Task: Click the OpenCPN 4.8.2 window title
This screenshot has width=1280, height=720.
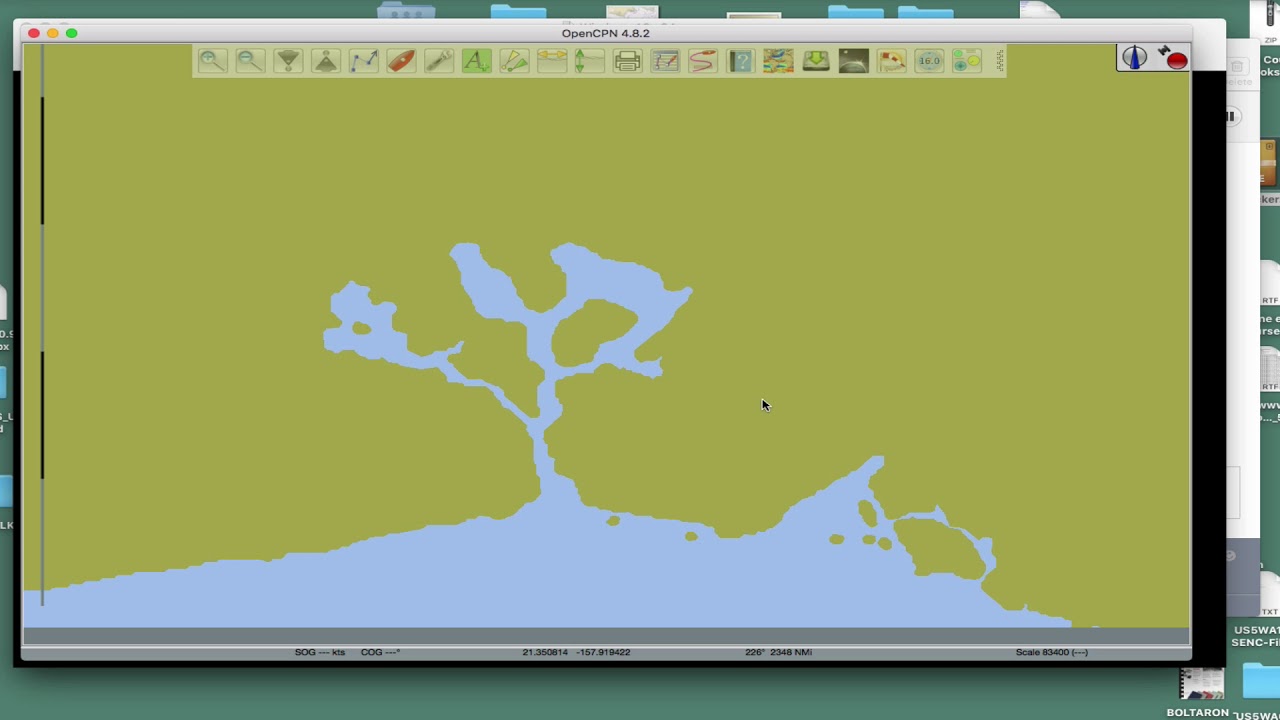Action: pos(605,33)
